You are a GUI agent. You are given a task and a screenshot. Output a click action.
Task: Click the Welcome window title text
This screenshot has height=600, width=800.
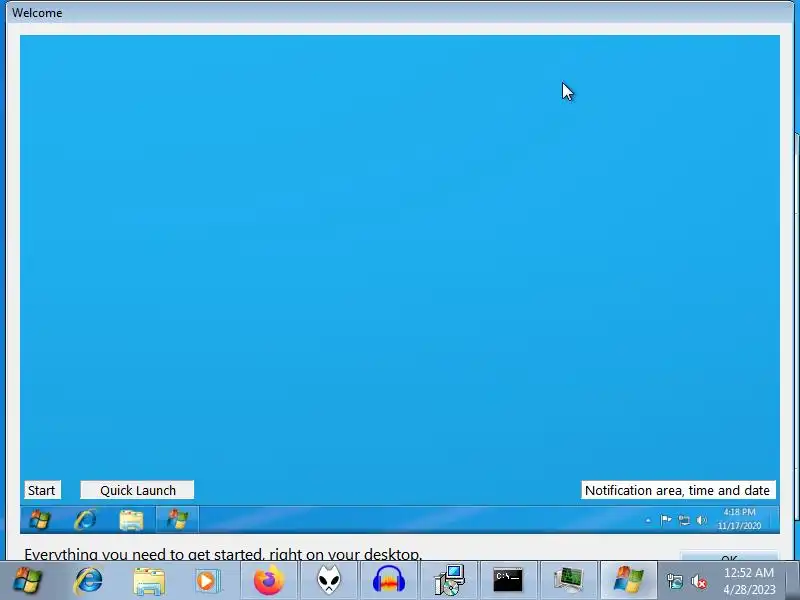(37, 13)
